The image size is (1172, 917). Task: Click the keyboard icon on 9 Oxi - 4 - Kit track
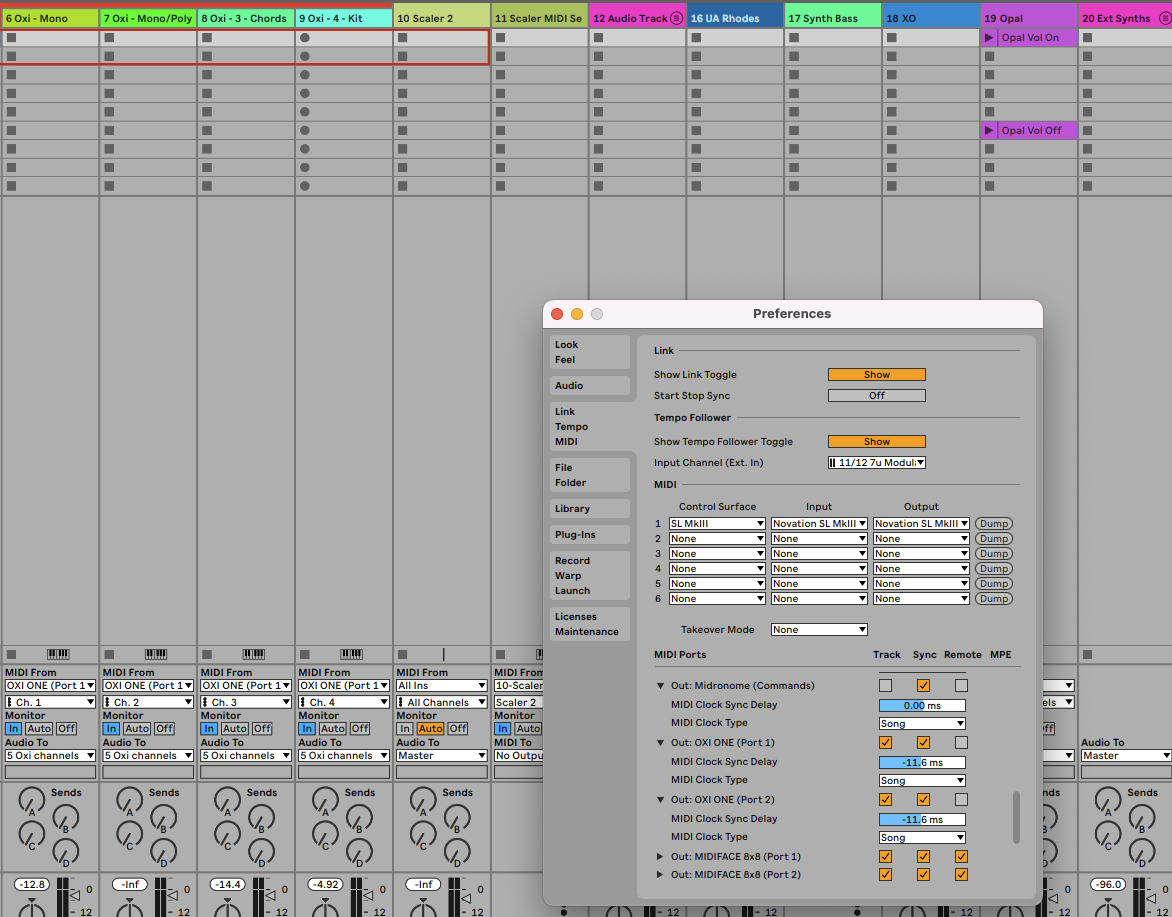coord(352,655)
